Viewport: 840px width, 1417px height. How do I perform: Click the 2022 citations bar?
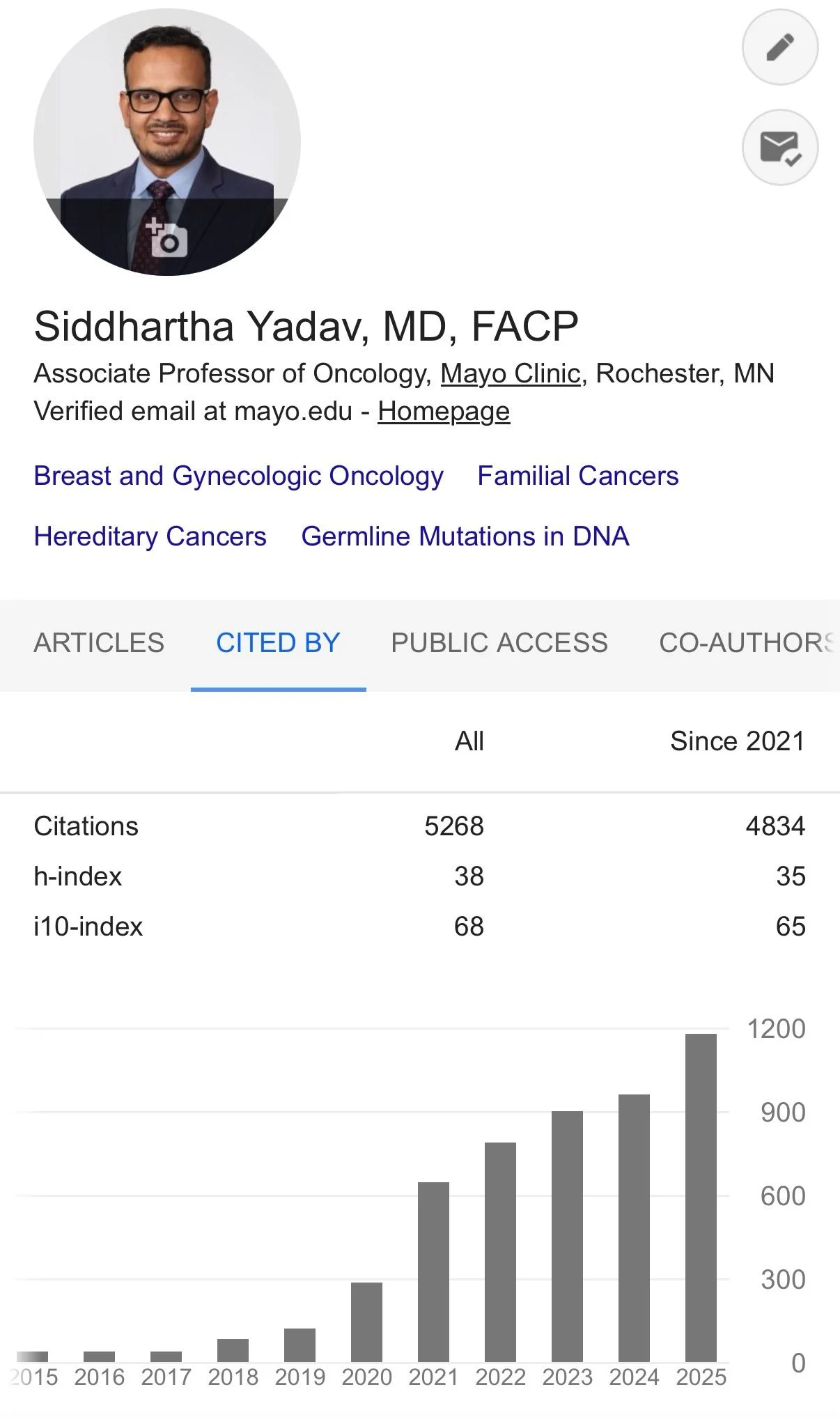[x=500, y=1251]
